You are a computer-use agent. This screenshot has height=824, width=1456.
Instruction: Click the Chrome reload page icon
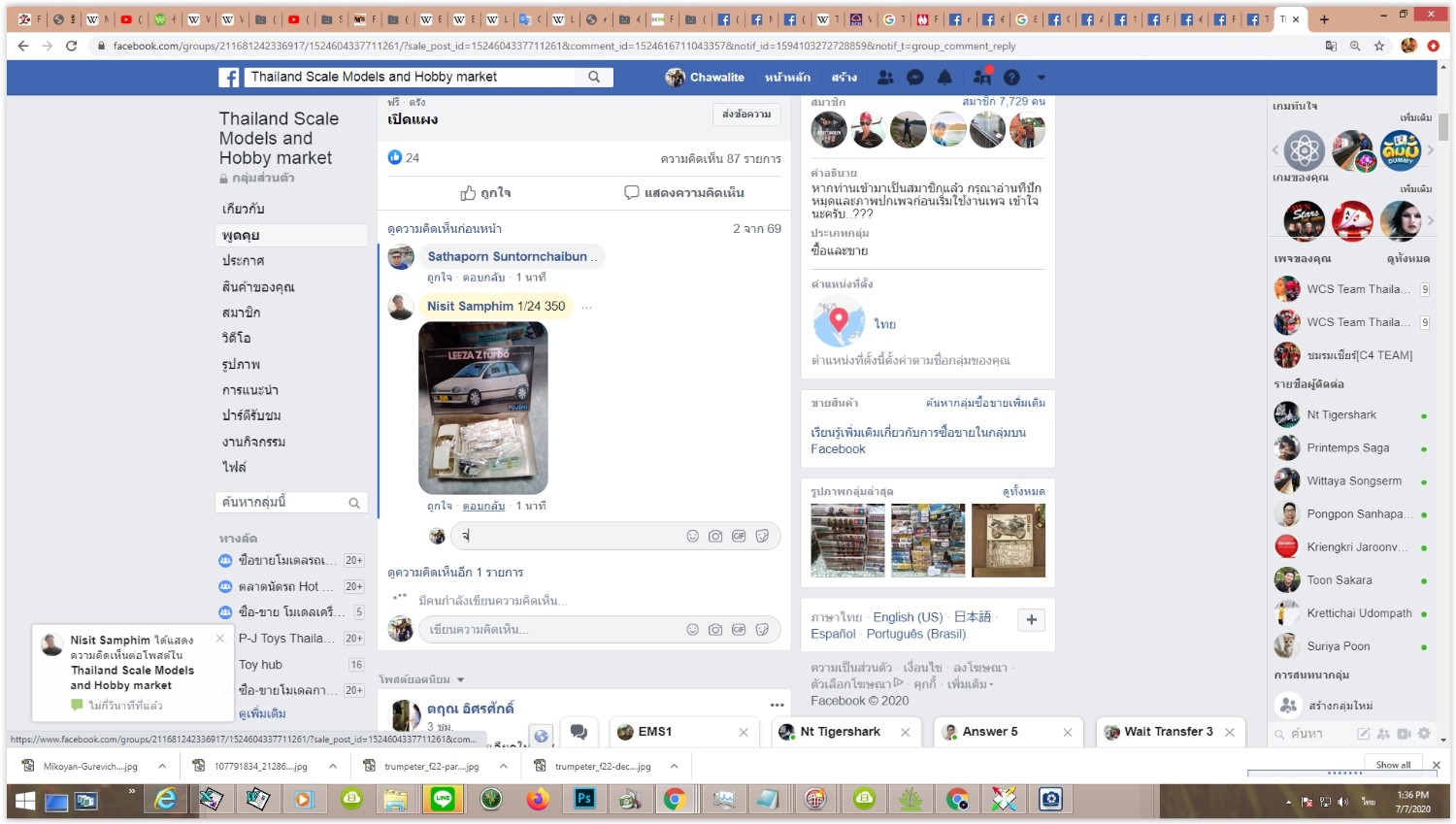pos(71,46)
